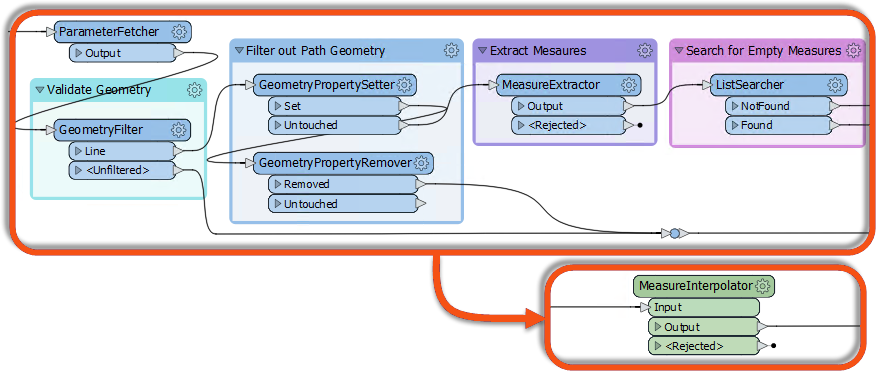Open GeometryPropertyRemover parameters gear
The height and width of the screenshot is (371, 876).
(421, 163)
